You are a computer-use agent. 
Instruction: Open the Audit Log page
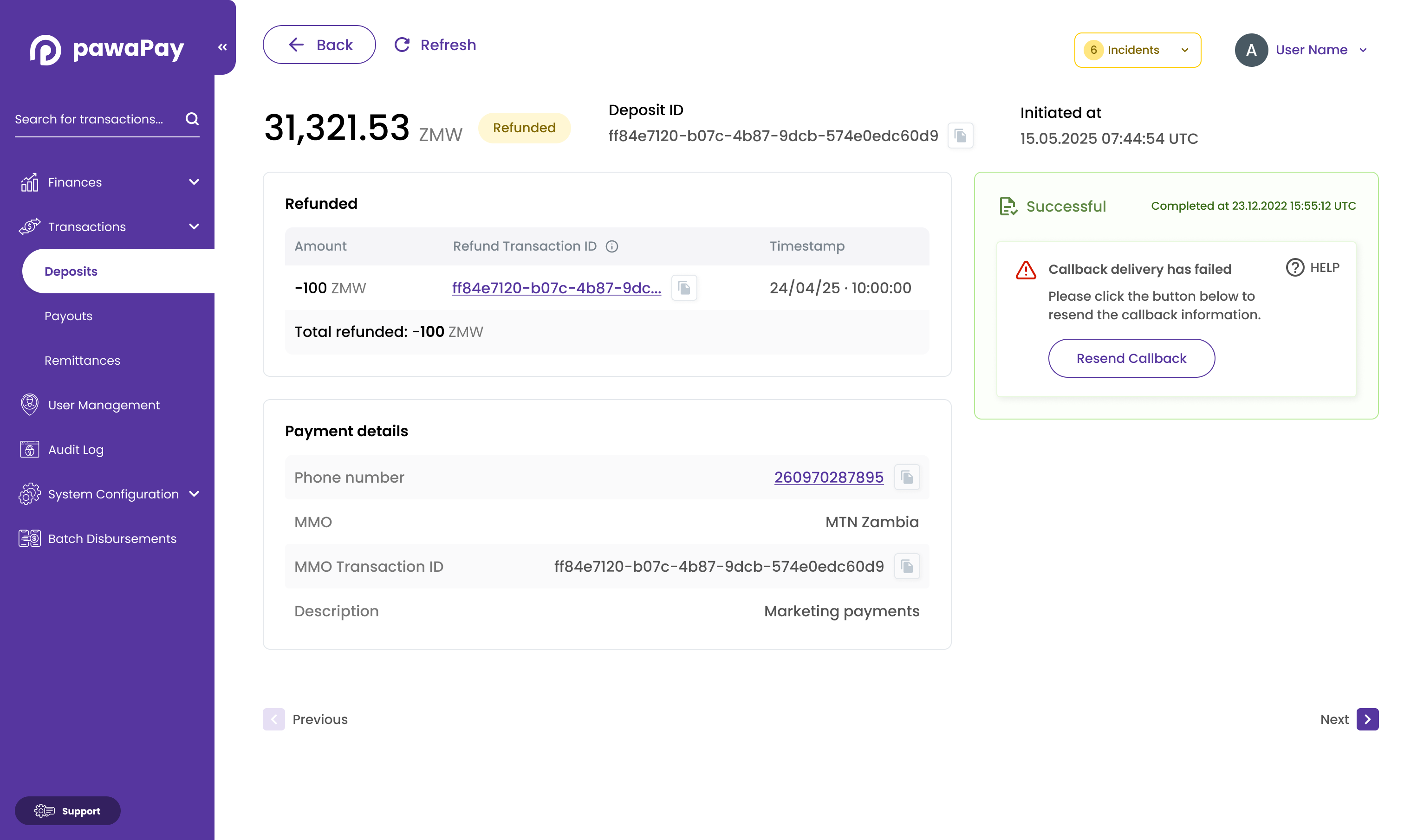(x=76, y=449)
